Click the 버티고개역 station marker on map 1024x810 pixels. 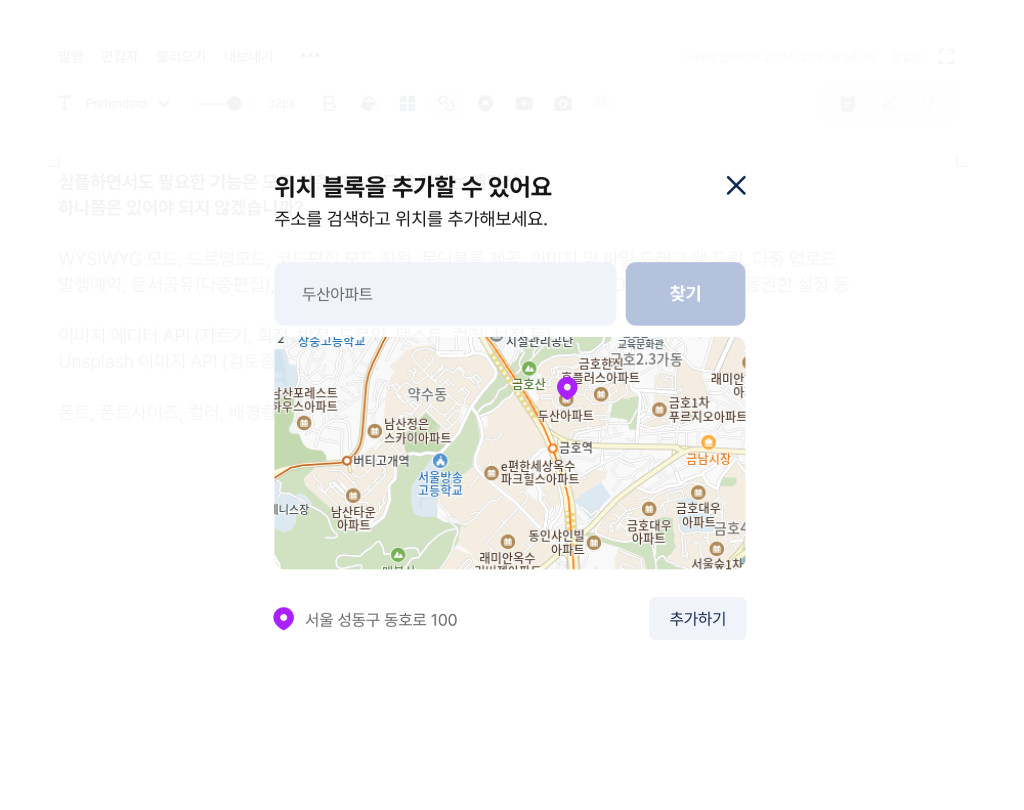[x=347, y=461]
